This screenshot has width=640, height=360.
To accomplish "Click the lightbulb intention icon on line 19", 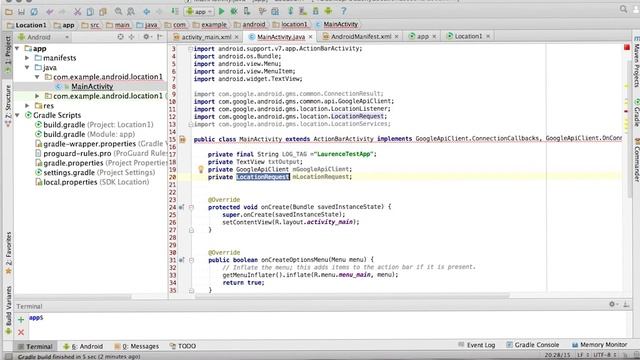I will [x=200, y=169].
